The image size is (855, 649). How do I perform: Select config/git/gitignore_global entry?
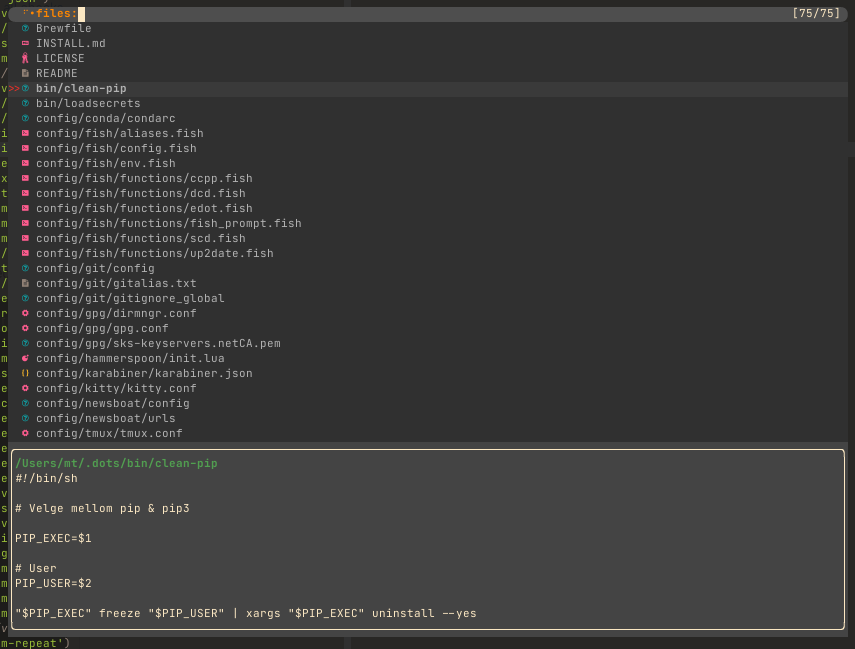coord(130,298)
